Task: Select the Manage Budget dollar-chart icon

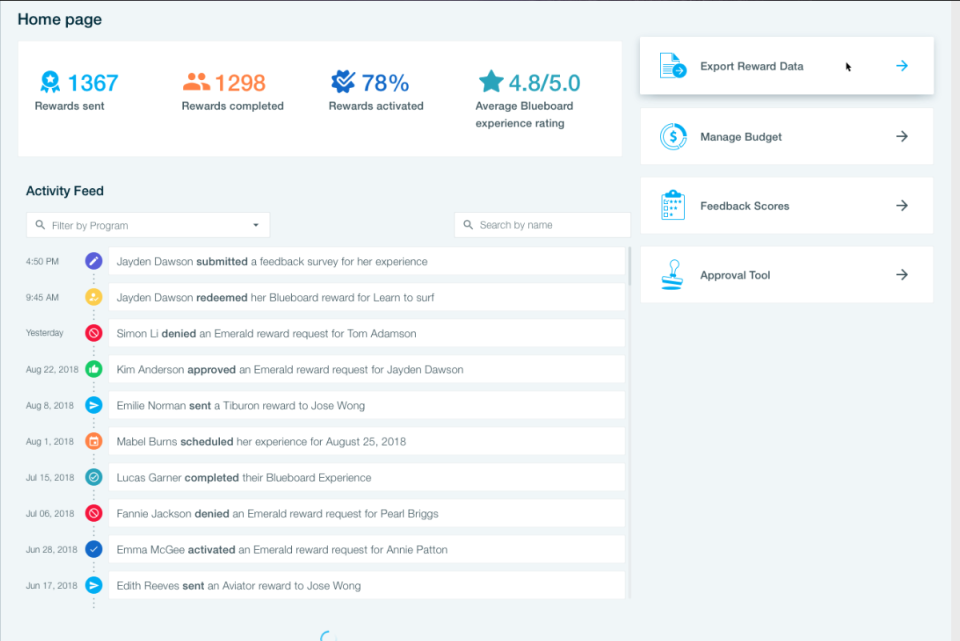Action: coord(671,136)
